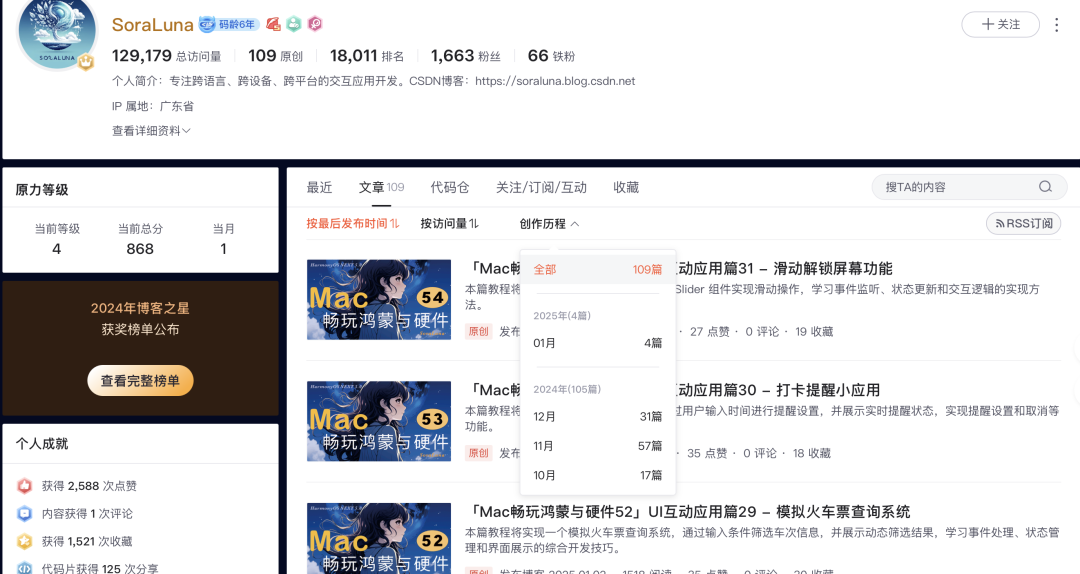Click 66 铁粉 stat
Screen dimensions: 1080x574
click(551, 56)
